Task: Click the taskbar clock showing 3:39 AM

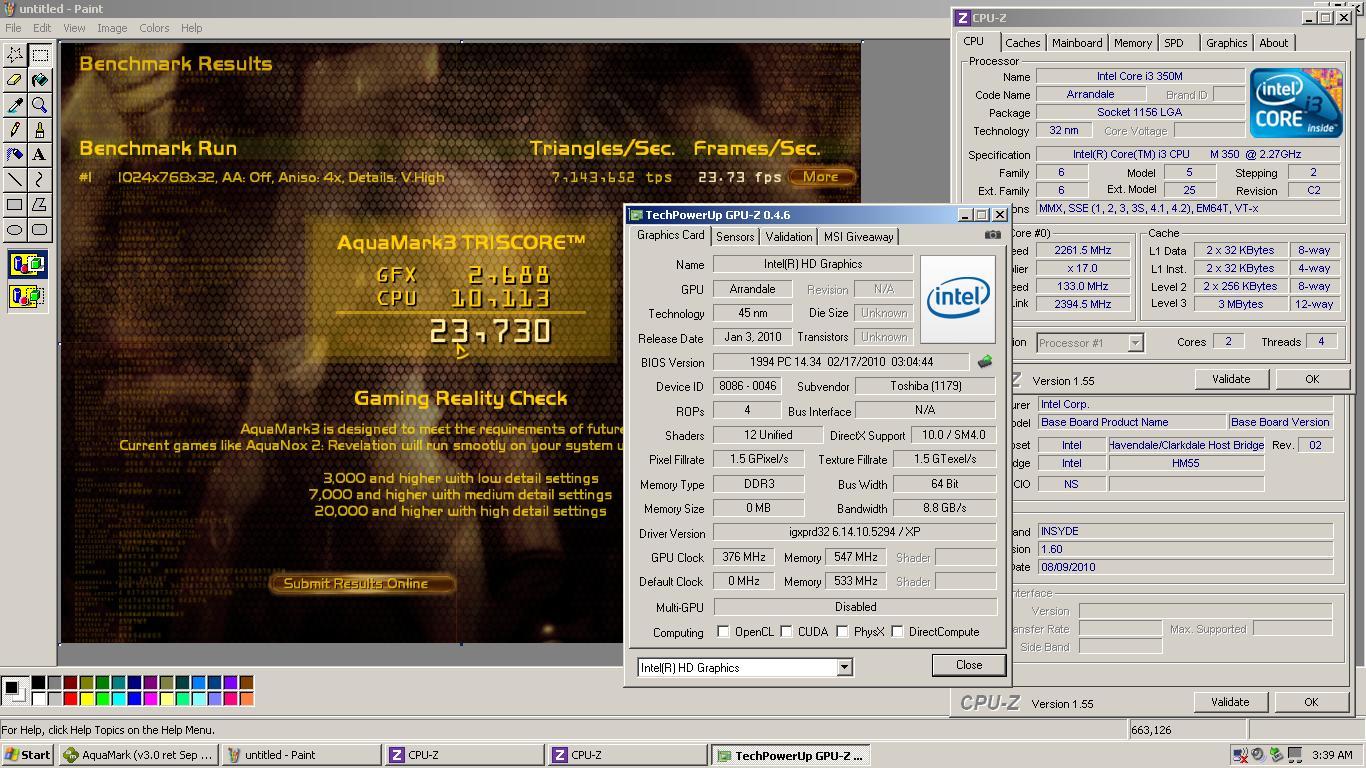Action: [x=1332, y=755]
